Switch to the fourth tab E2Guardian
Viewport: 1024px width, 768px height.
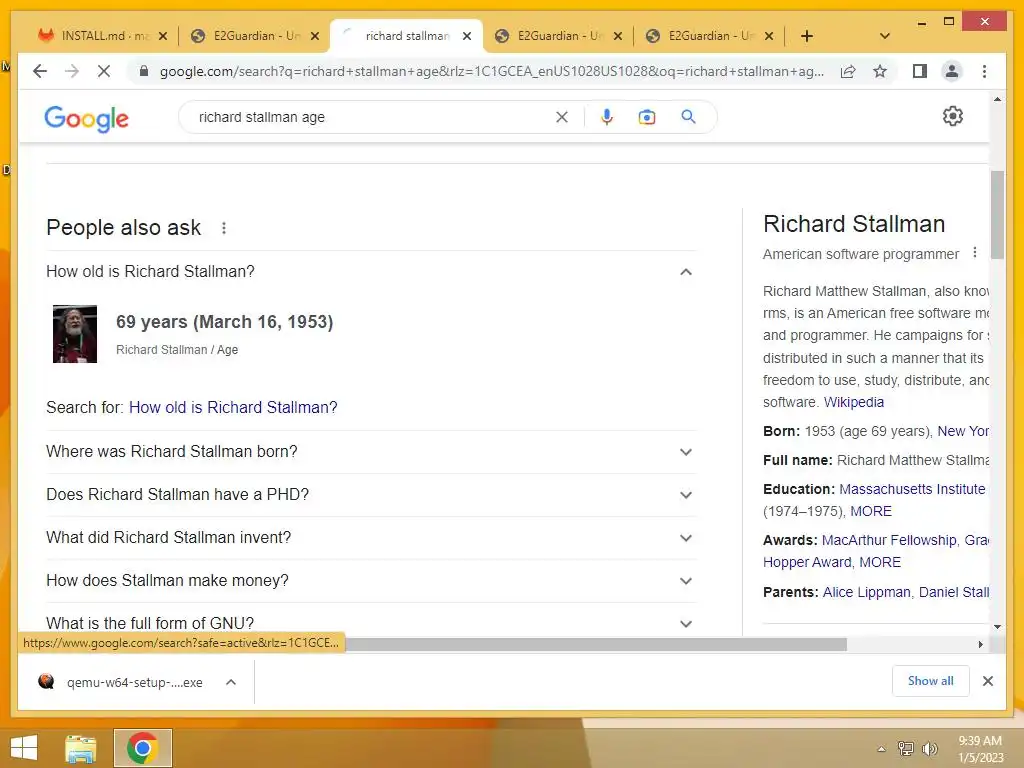tap(558, 36)
